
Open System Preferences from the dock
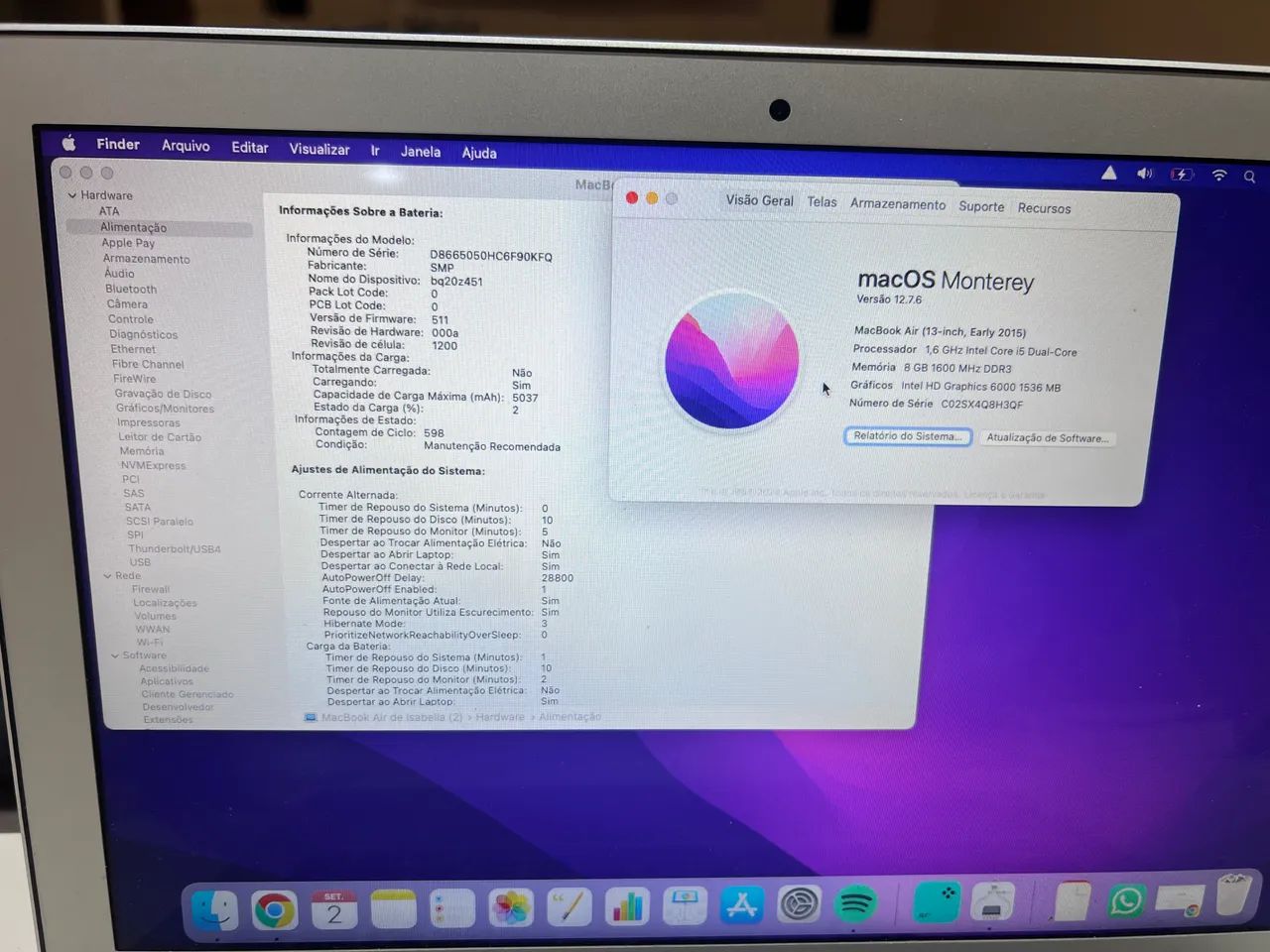pyautogui.click(x=800, y=904)
